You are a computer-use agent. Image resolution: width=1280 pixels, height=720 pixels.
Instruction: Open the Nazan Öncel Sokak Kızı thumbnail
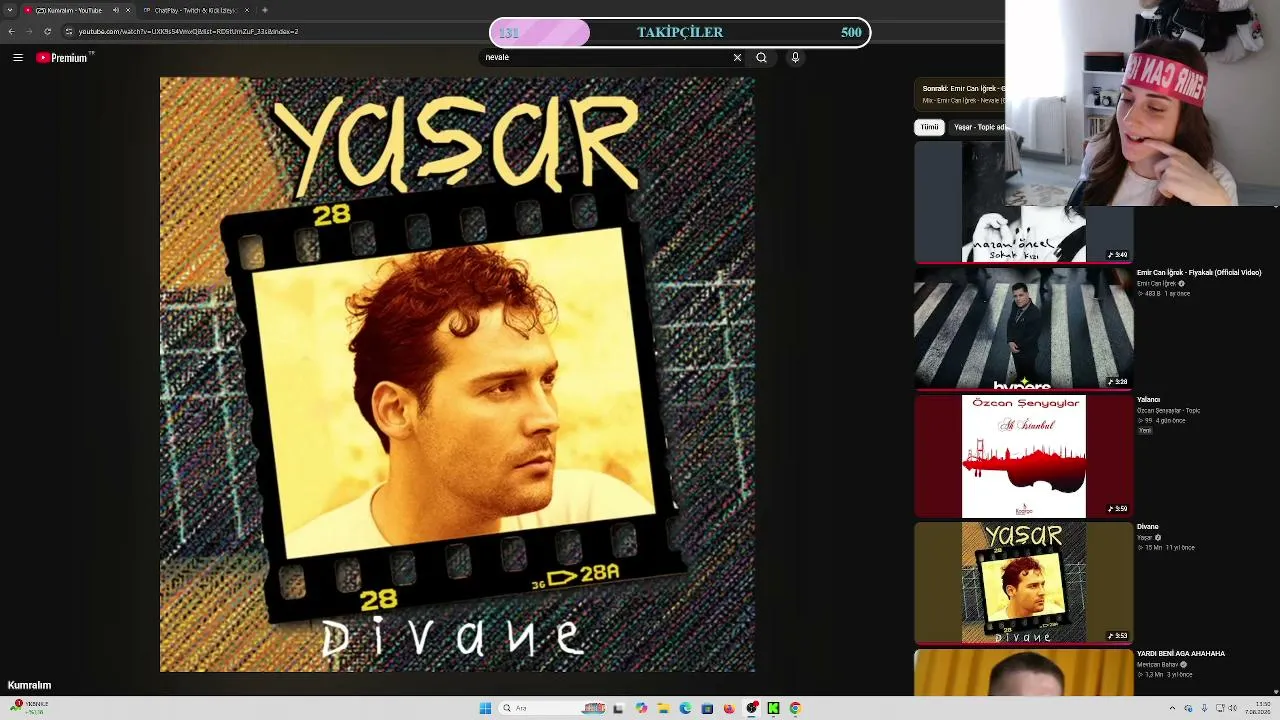(x=1023, y=201)
